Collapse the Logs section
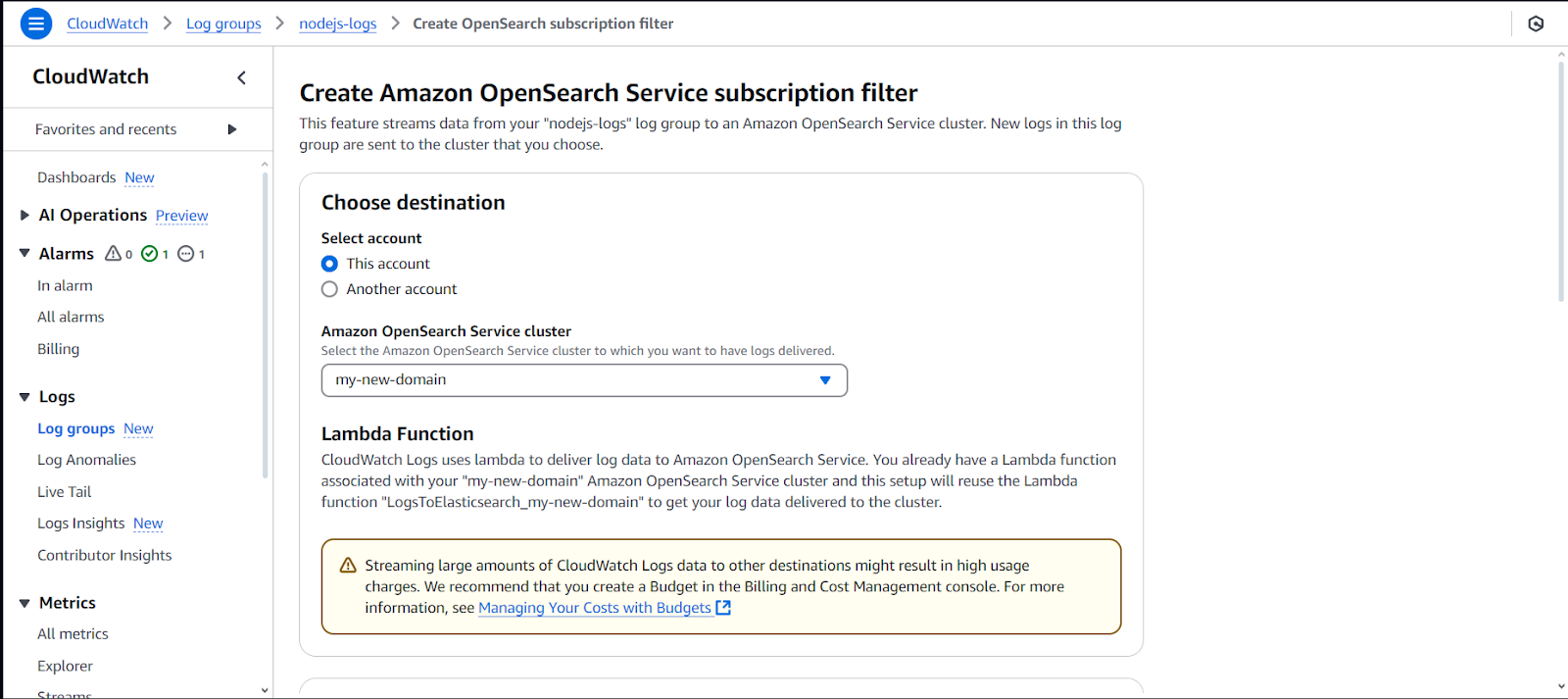This screenshot has width=1568, height=699. [x=24, y=397]
